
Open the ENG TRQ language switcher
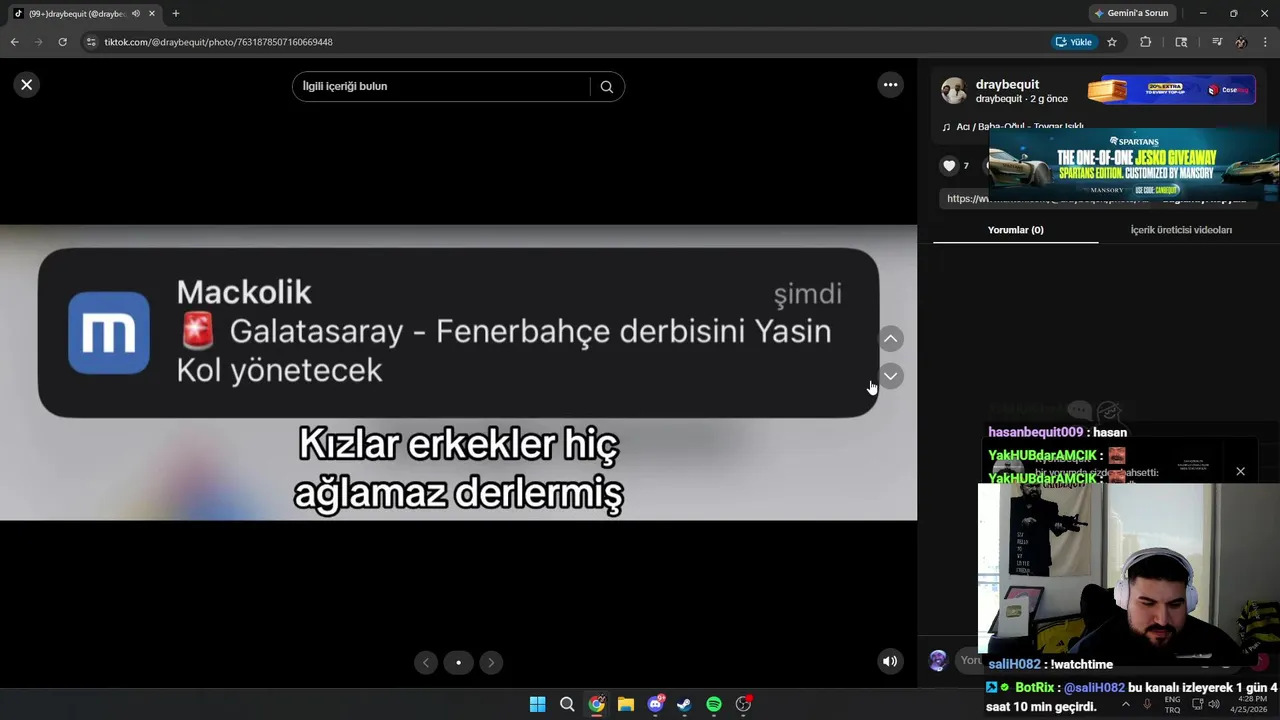coord(1172,704)
